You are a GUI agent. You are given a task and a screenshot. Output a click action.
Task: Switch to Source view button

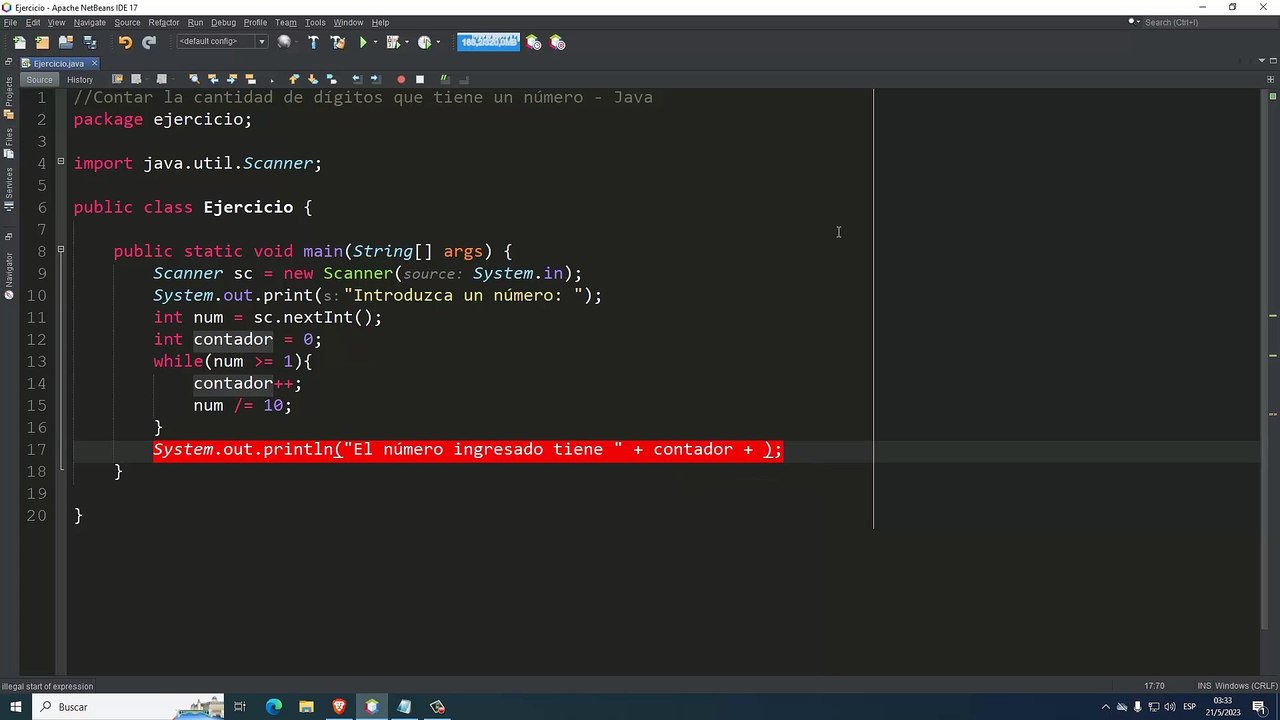(39, 79)
